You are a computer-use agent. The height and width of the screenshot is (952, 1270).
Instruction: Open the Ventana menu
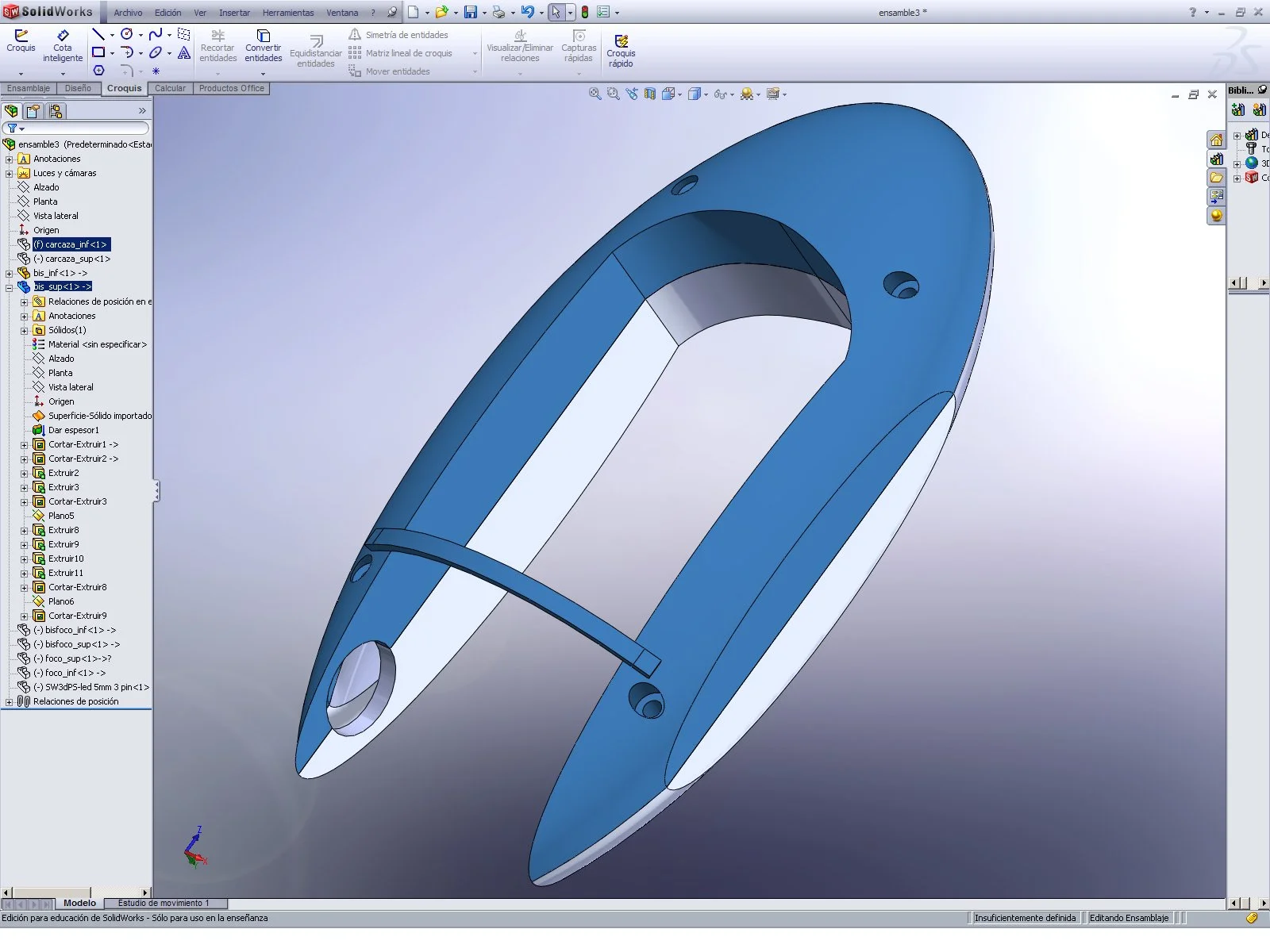click(342, 13)
